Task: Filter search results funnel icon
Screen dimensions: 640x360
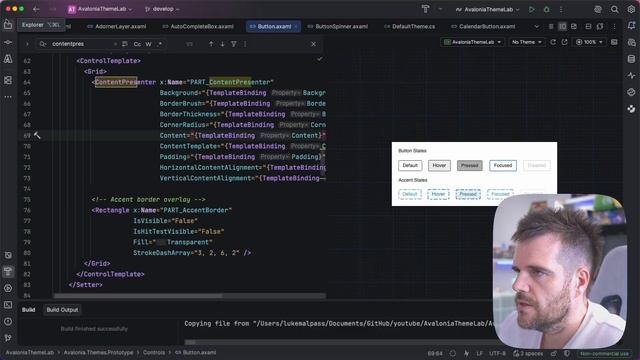Action: click(x=234, y=44)
